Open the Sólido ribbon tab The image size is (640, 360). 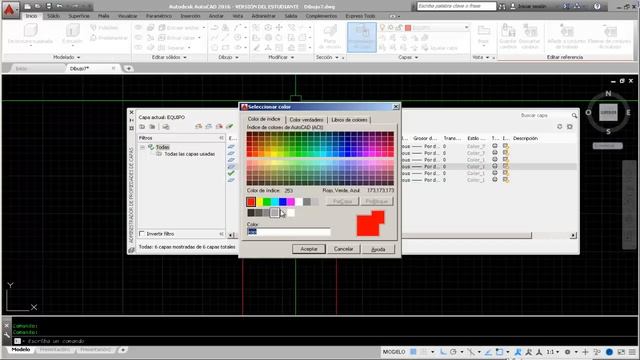tap(53, 16)
